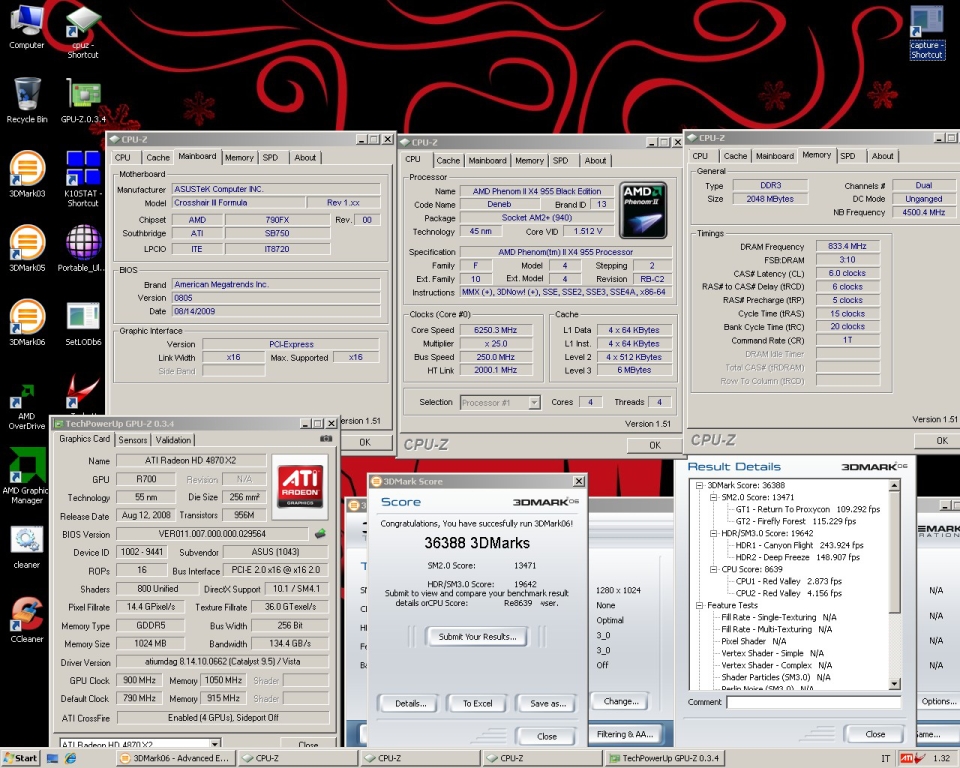Open the Start menu

coord(20,758)
